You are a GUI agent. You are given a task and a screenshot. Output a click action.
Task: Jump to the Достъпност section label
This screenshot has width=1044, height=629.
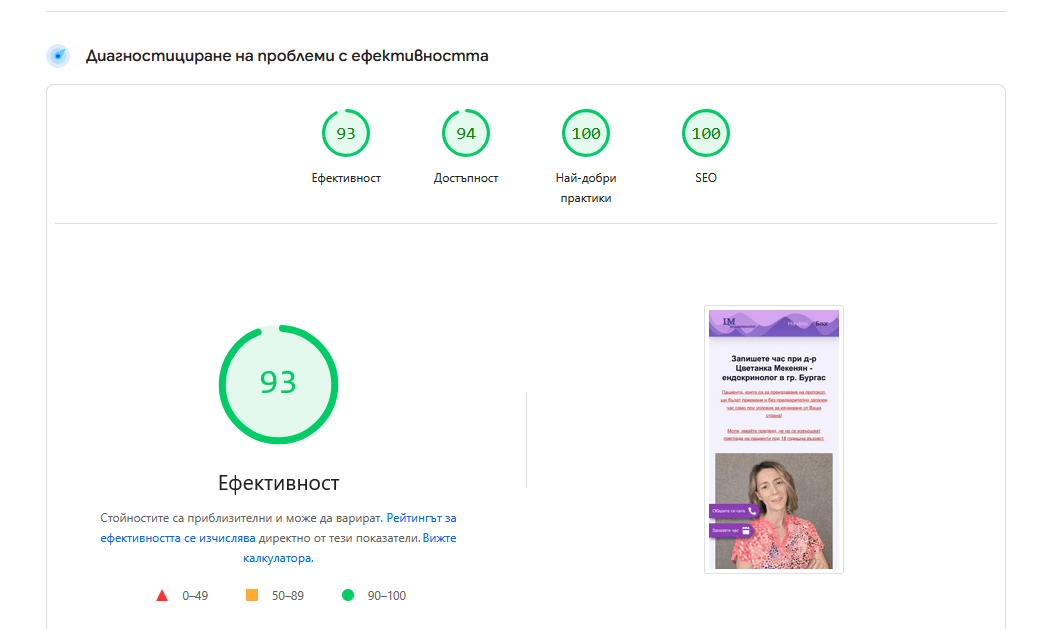466,178
